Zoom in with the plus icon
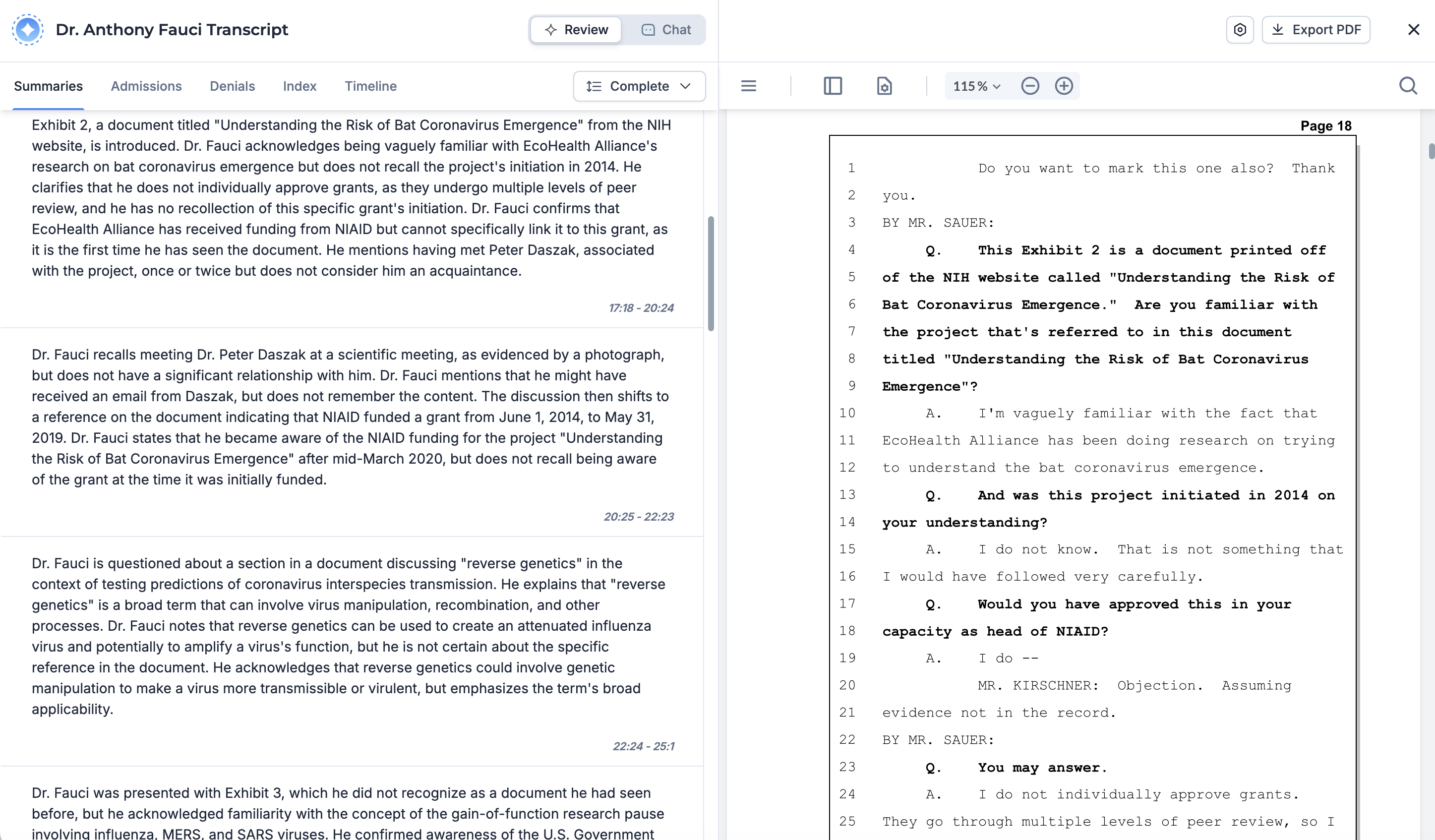 point(1063,86)
